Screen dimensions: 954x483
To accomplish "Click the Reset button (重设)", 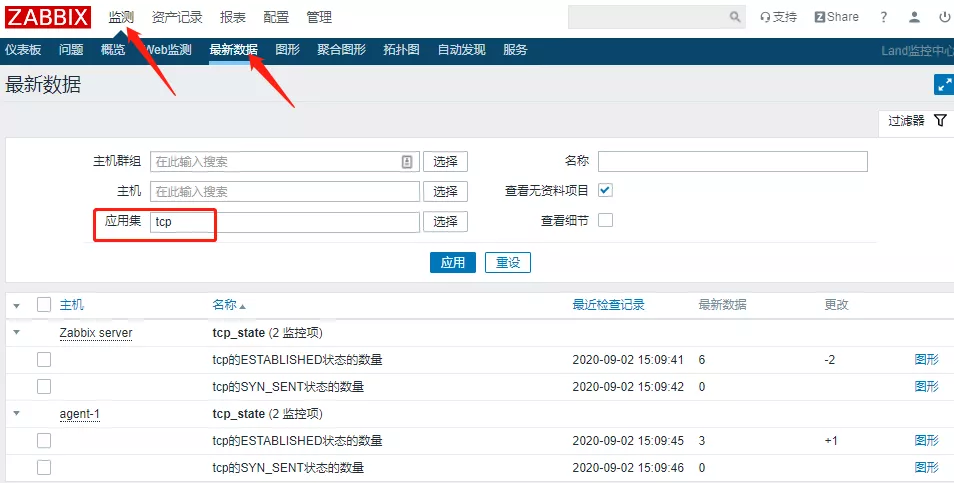I will (x=508, y=262).
